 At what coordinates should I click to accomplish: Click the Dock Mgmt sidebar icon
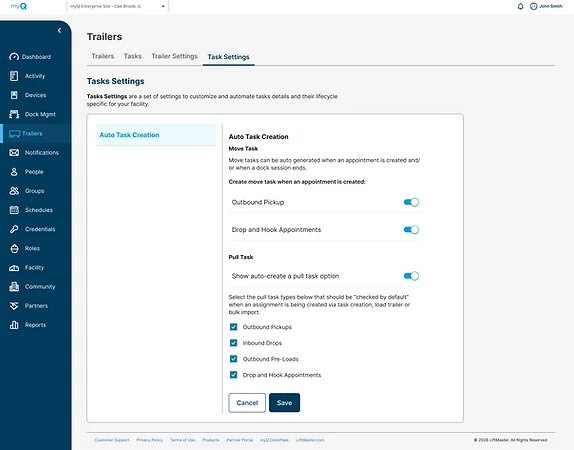[x=14, y=114]
